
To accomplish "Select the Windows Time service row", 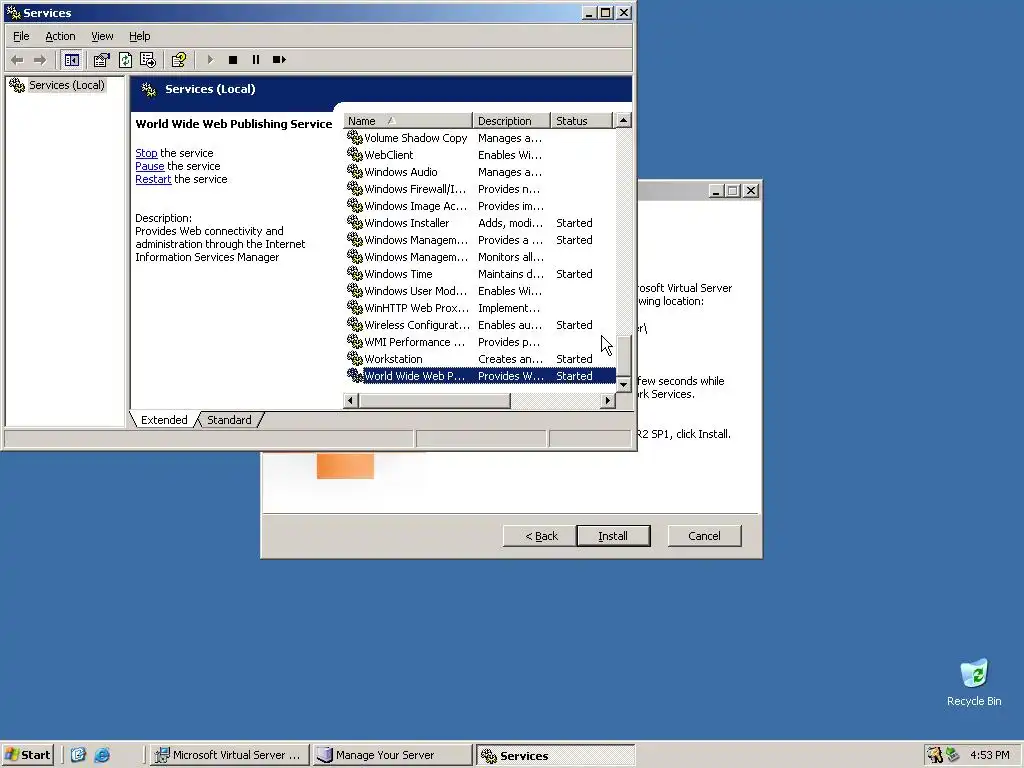I will (x=480, y=274).
